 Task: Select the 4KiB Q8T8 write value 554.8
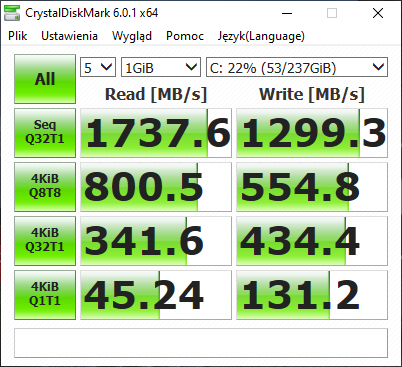[x=312, y=187]
